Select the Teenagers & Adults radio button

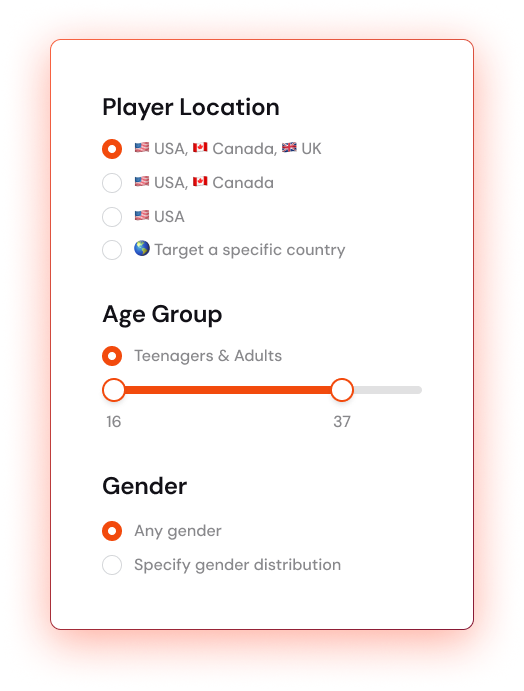(112, 356)
